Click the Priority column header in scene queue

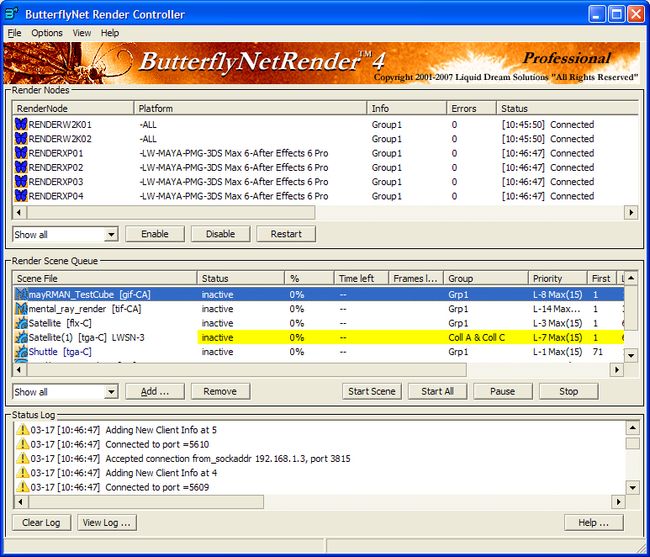click(x=558, y=278)
